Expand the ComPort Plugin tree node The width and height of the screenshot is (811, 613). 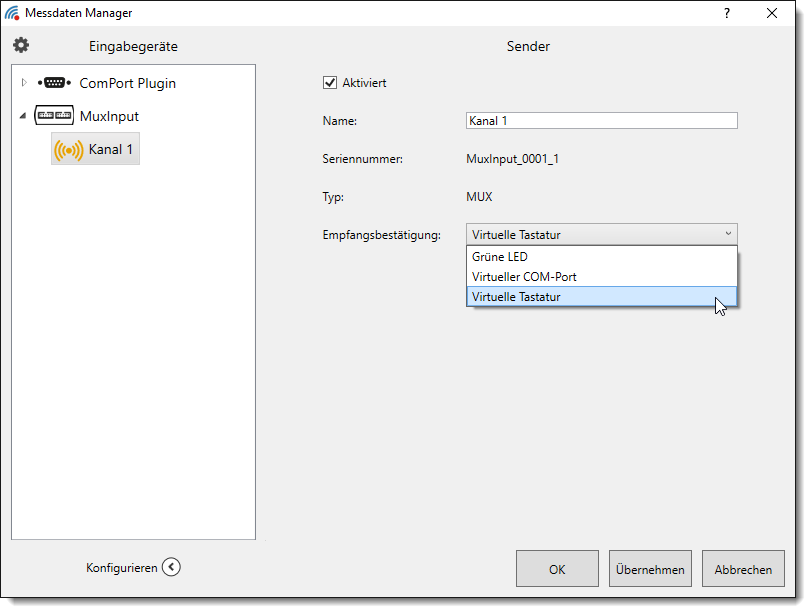point(24,83)
